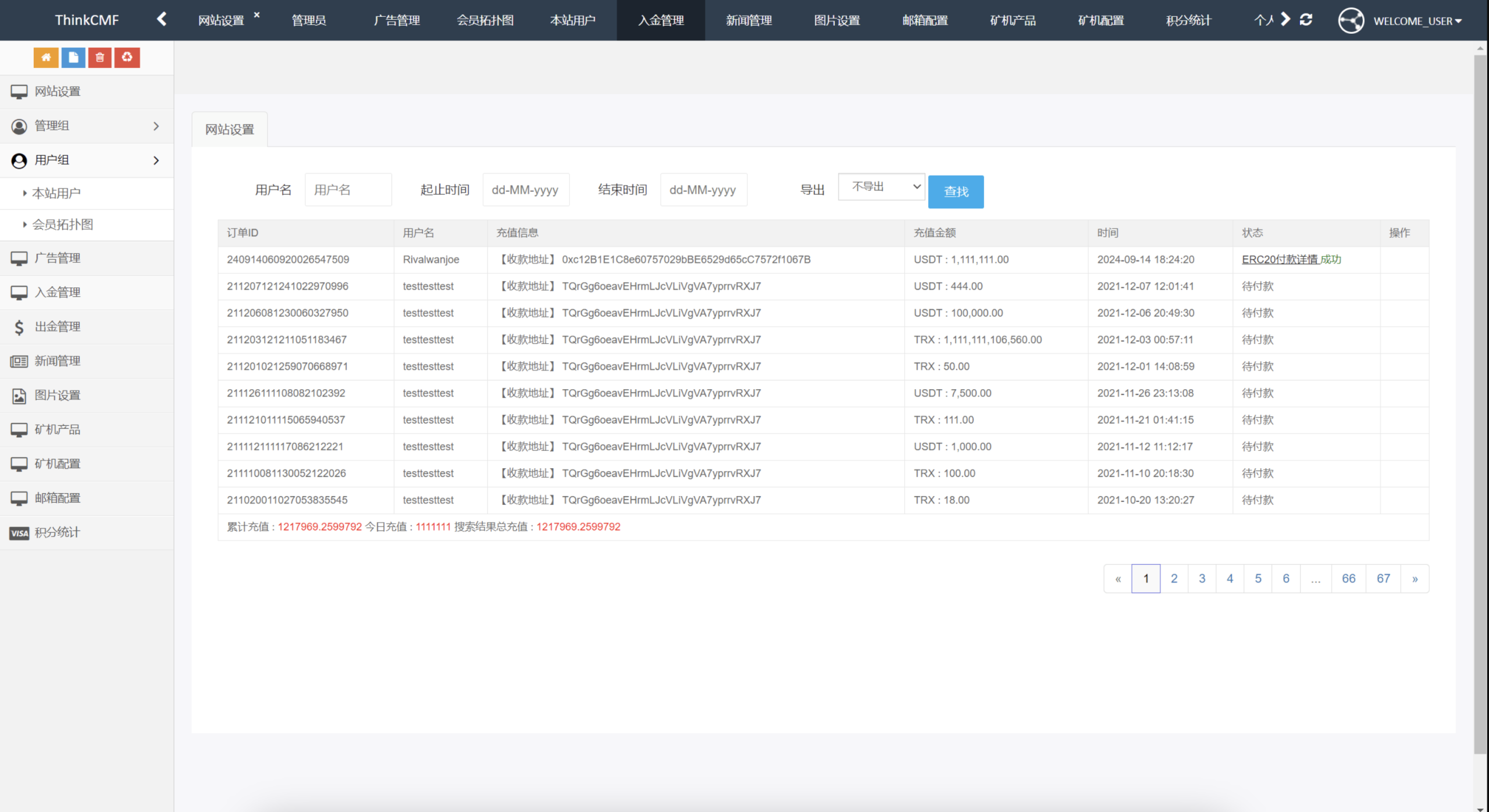Open 出金管理 dollar-icon sidebar item

point(58,327)
